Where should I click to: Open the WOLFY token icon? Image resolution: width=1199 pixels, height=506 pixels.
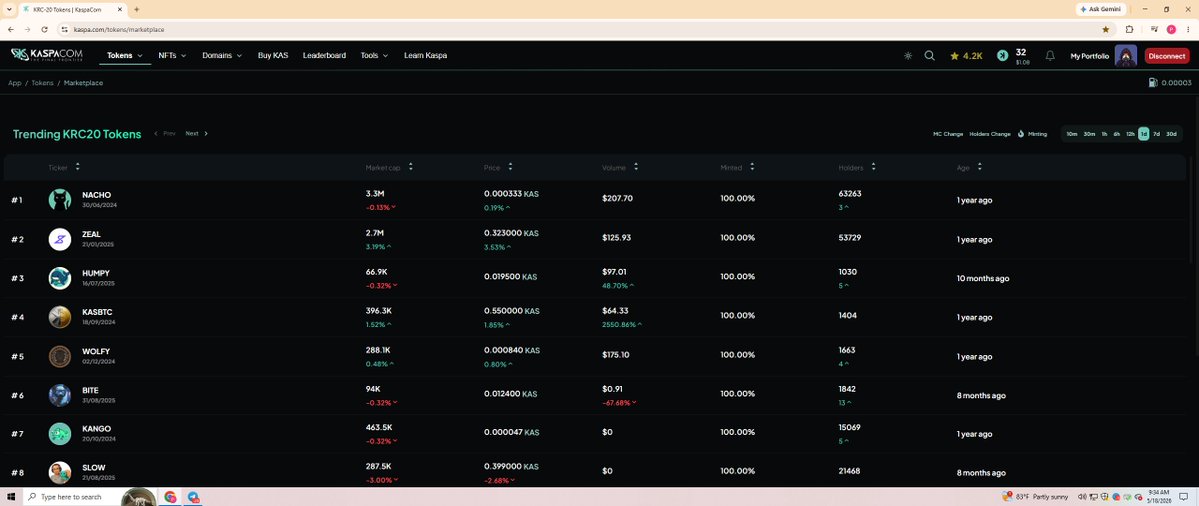point(60,356)
